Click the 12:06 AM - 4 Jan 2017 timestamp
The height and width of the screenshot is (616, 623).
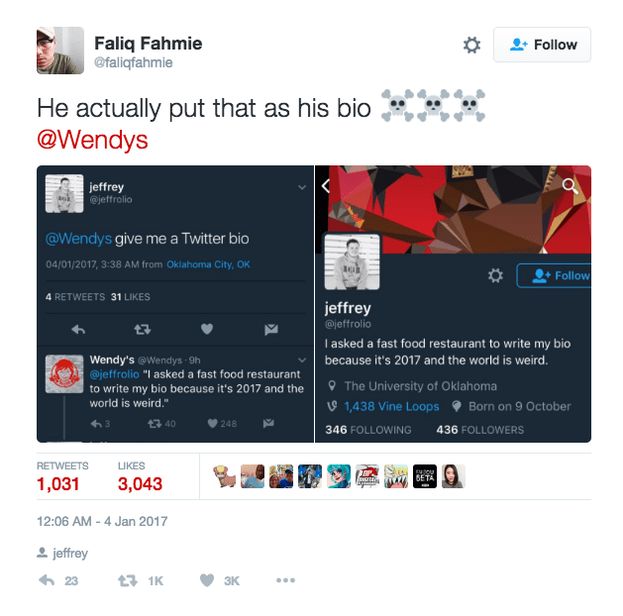point(102,521)
